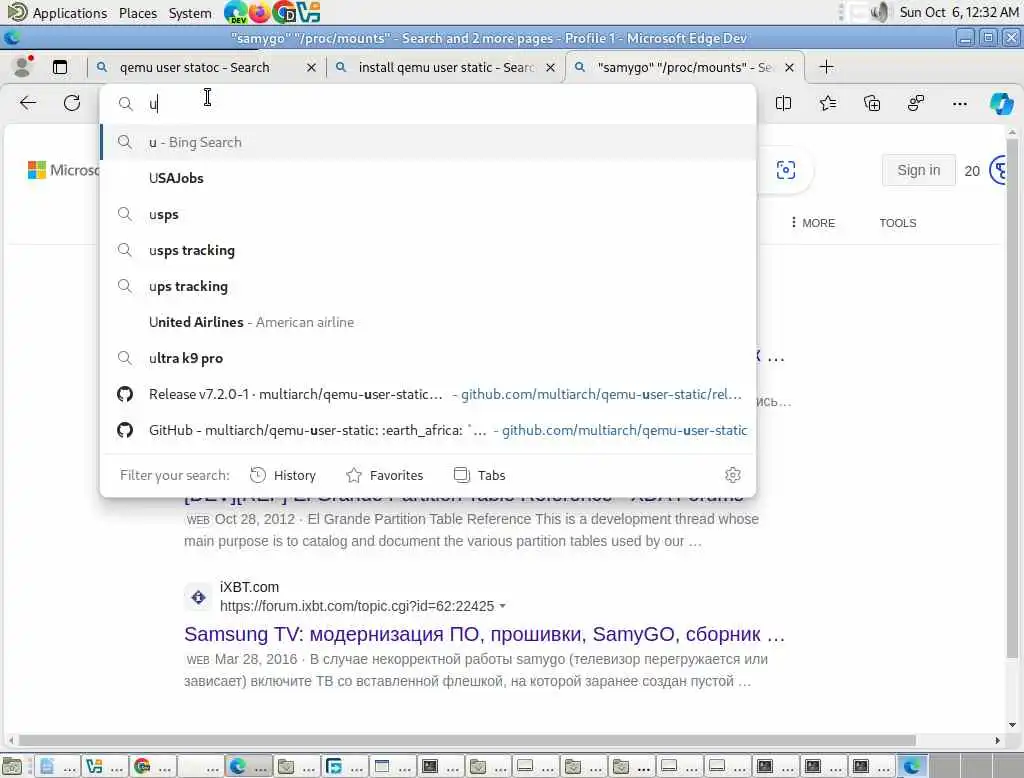The width and height of the screenshot is (1024, 778).
Task: Choose the 'usps' suggestion
Action: 428,214
